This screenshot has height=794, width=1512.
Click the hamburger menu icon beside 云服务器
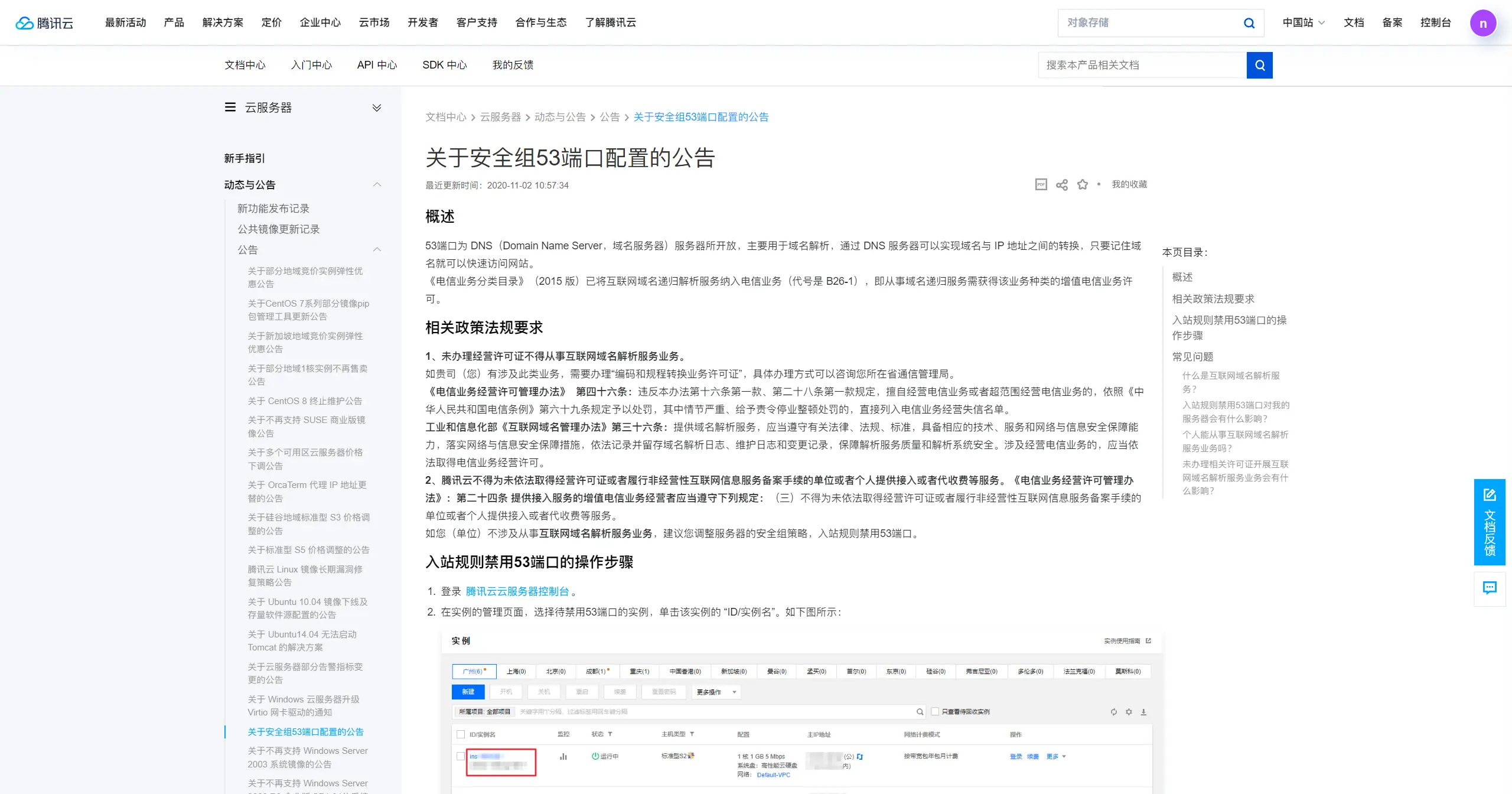tap(230, 107)
